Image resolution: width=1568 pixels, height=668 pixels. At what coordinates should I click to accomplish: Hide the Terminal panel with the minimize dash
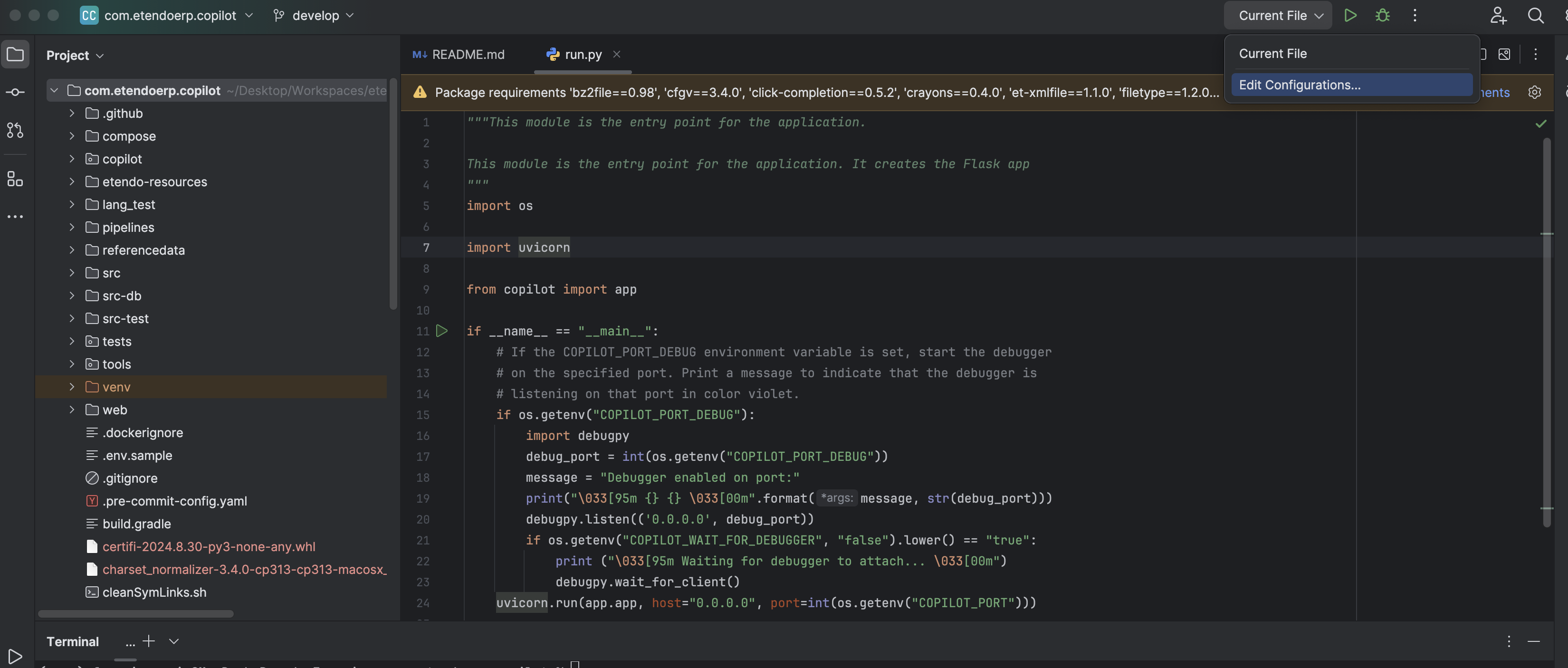(x=1533, y=641)
